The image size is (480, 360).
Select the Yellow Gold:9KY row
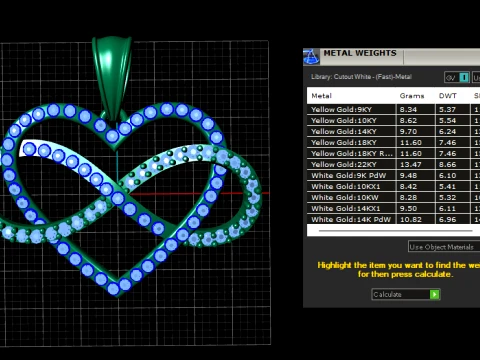pyautogui.click(x=393, y=109)
